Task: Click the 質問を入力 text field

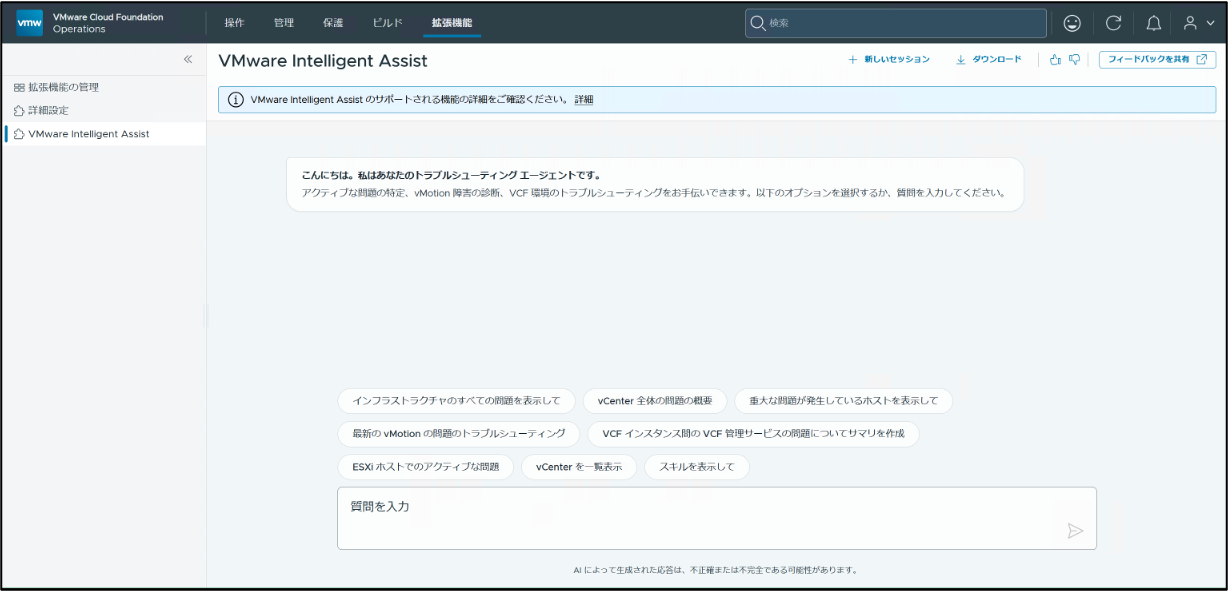Action: tap(717, 518)
